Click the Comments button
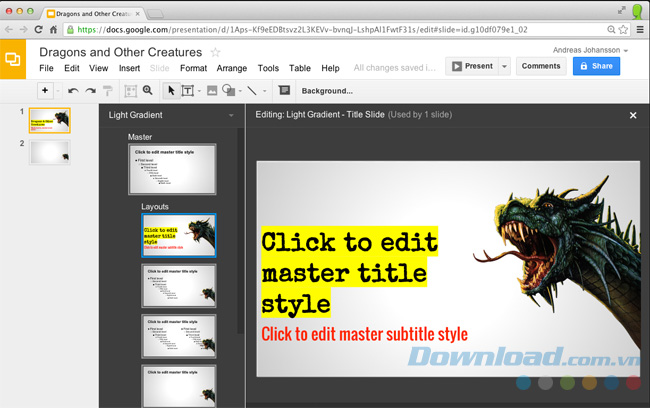The image size is (650, 408). pos(541,66)
